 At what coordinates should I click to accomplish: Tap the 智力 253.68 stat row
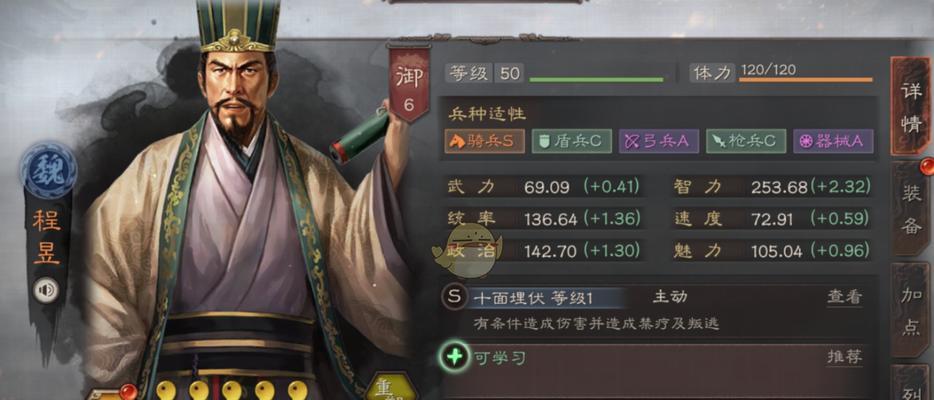(773, 187)
